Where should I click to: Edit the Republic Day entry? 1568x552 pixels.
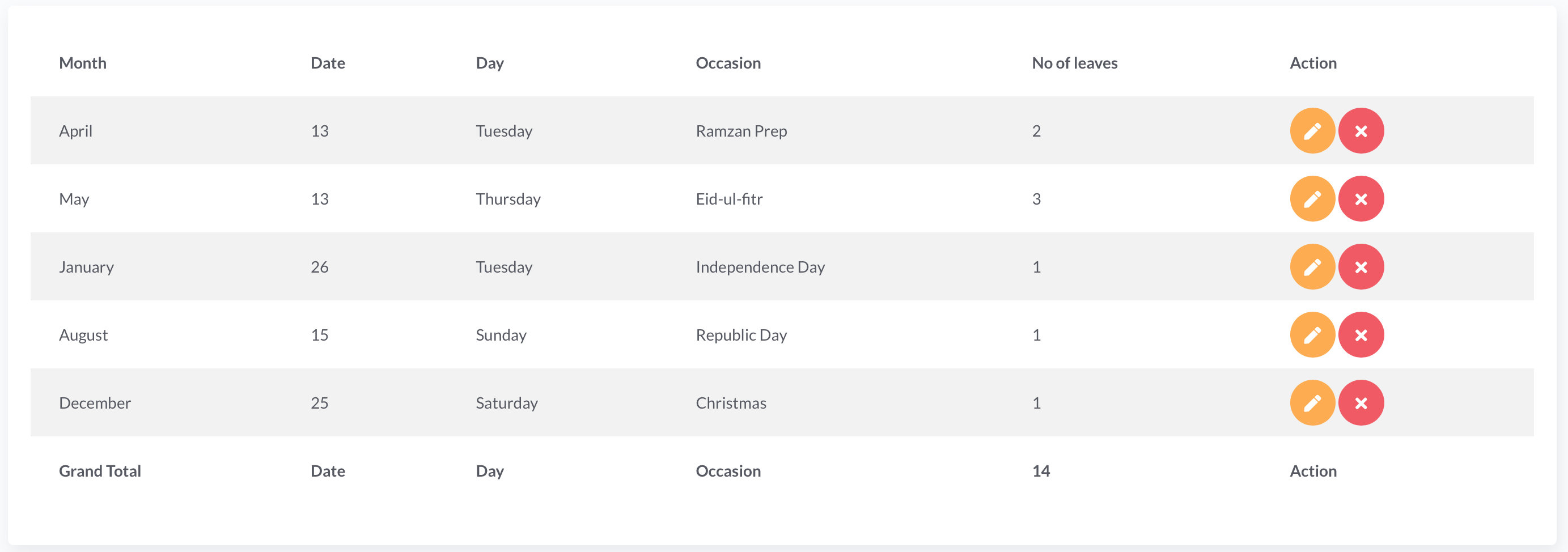click(1312, 336)
